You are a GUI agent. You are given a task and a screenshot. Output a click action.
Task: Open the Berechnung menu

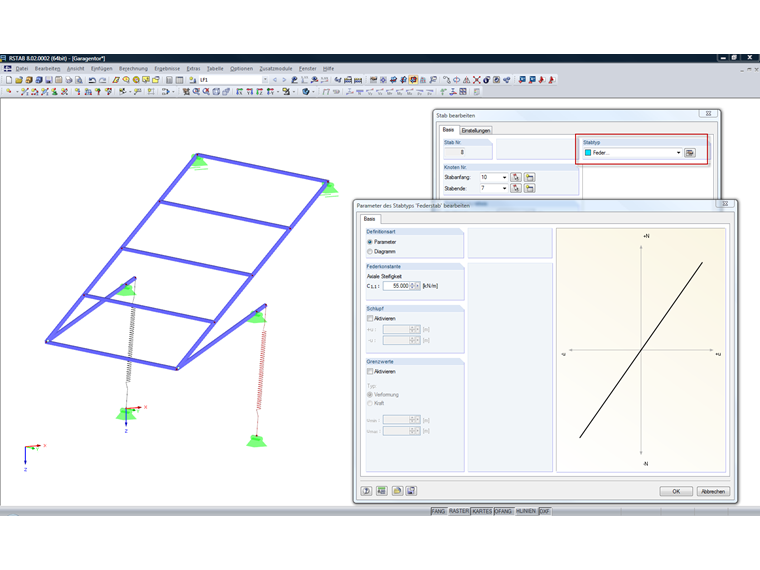[x=133, y=69]
